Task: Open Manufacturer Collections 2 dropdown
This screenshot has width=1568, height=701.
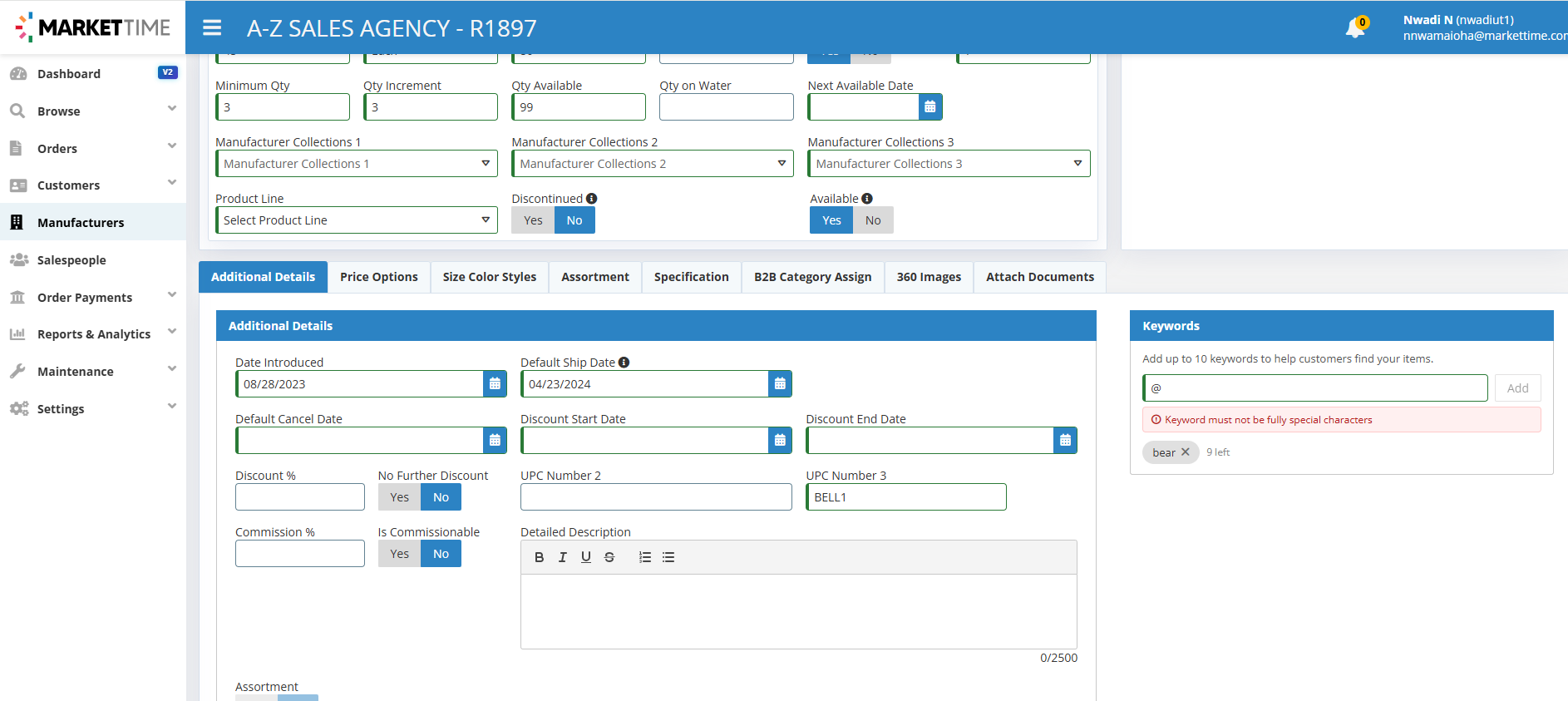Action: click(653, 164)
